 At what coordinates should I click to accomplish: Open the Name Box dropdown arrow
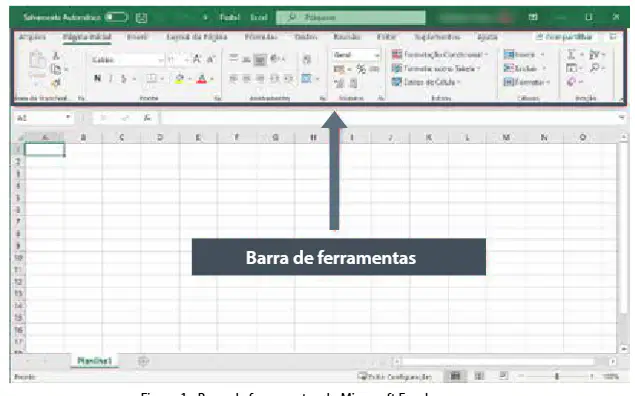click(x=68, y=117)
